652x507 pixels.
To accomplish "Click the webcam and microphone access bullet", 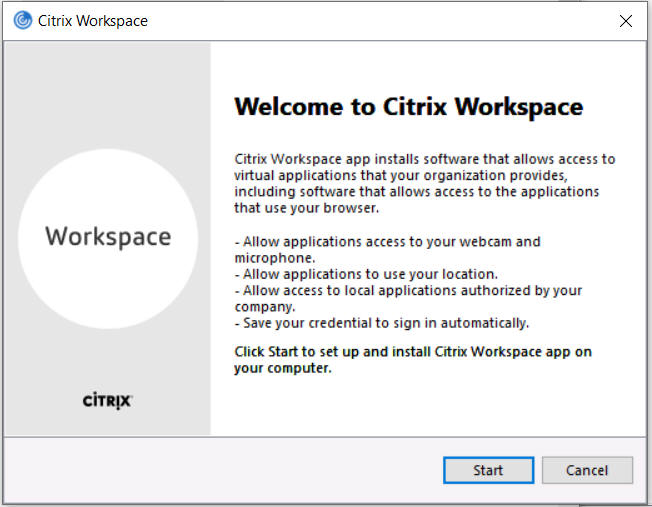I will (386, 249).
